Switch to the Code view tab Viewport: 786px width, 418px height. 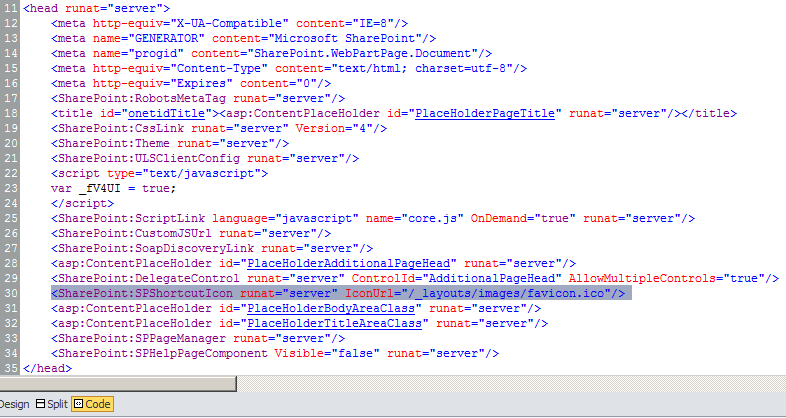click(x=93, y=404)
